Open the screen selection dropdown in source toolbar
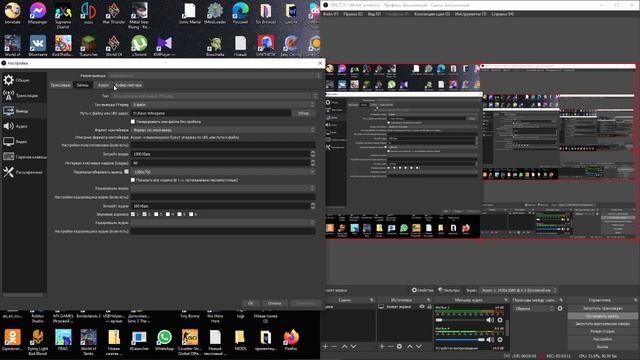Viewport: 640px width, 360px height. [518, 290]
